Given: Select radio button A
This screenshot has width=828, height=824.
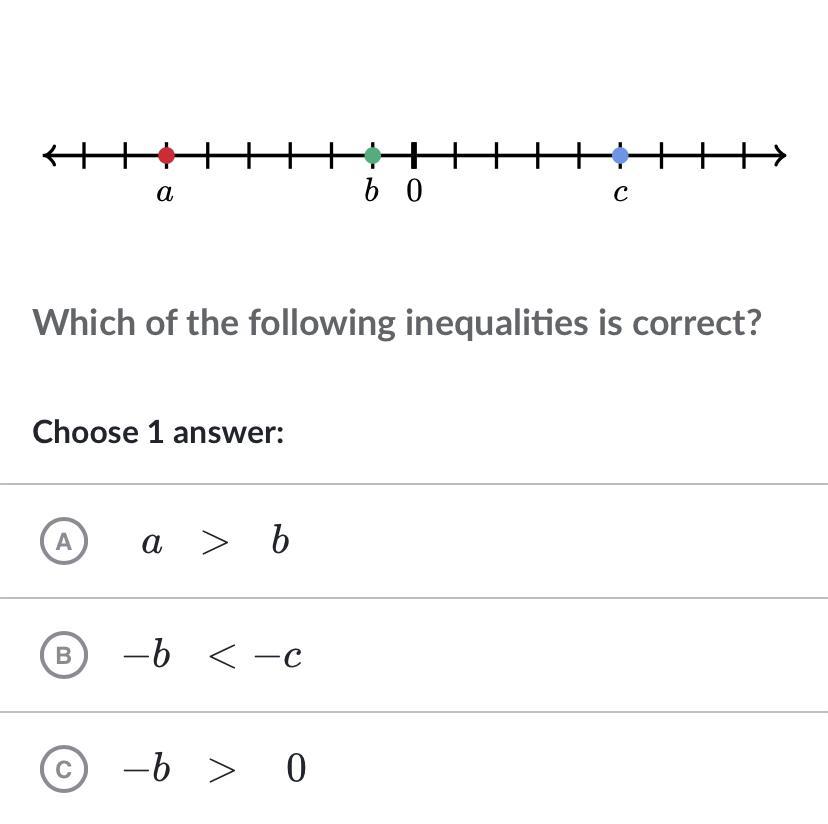Looking at the screenshot, I should pyautogui.click(x=64, y=541).
